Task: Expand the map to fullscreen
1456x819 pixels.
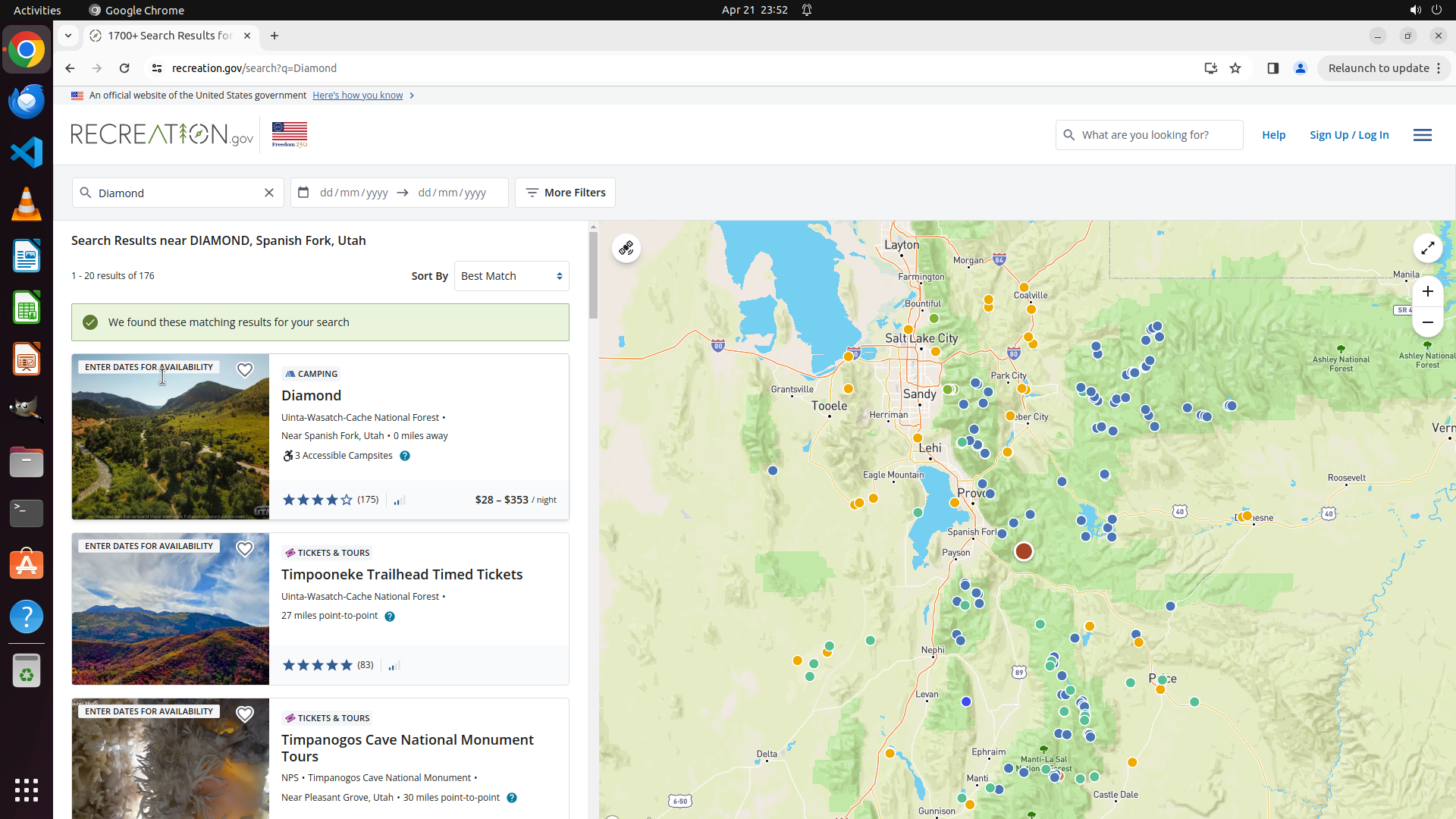Action: pyautogui.click(x=1427, y=248)
